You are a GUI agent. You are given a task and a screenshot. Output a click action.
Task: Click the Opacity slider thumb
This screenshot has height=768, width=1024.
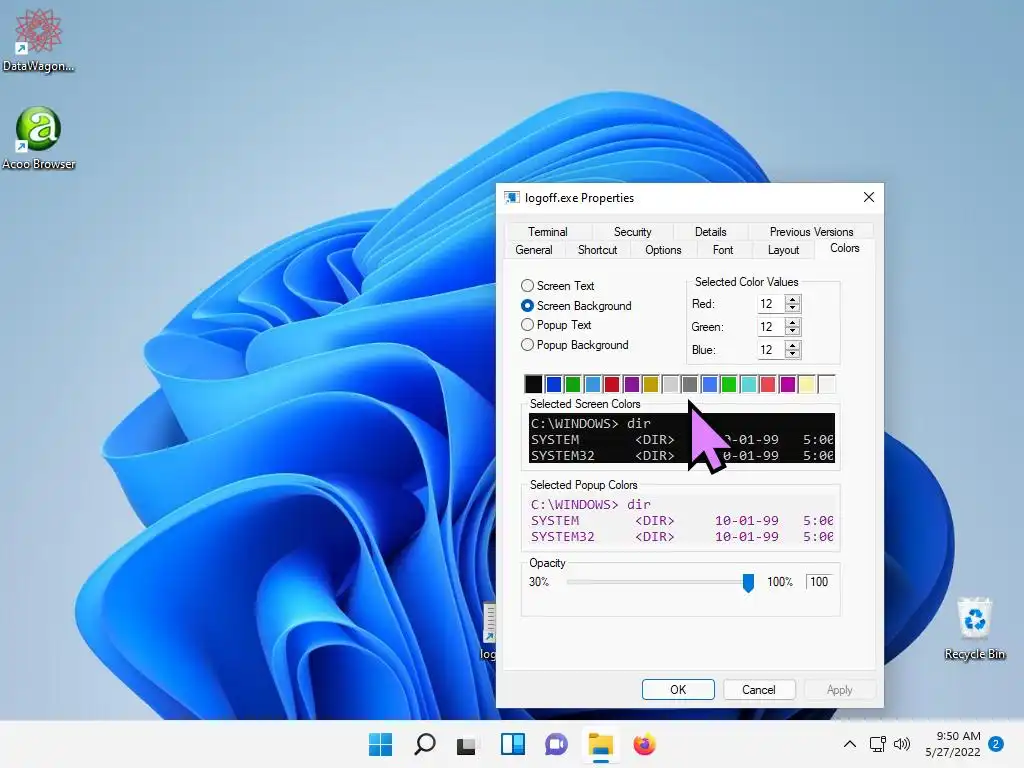748,583
